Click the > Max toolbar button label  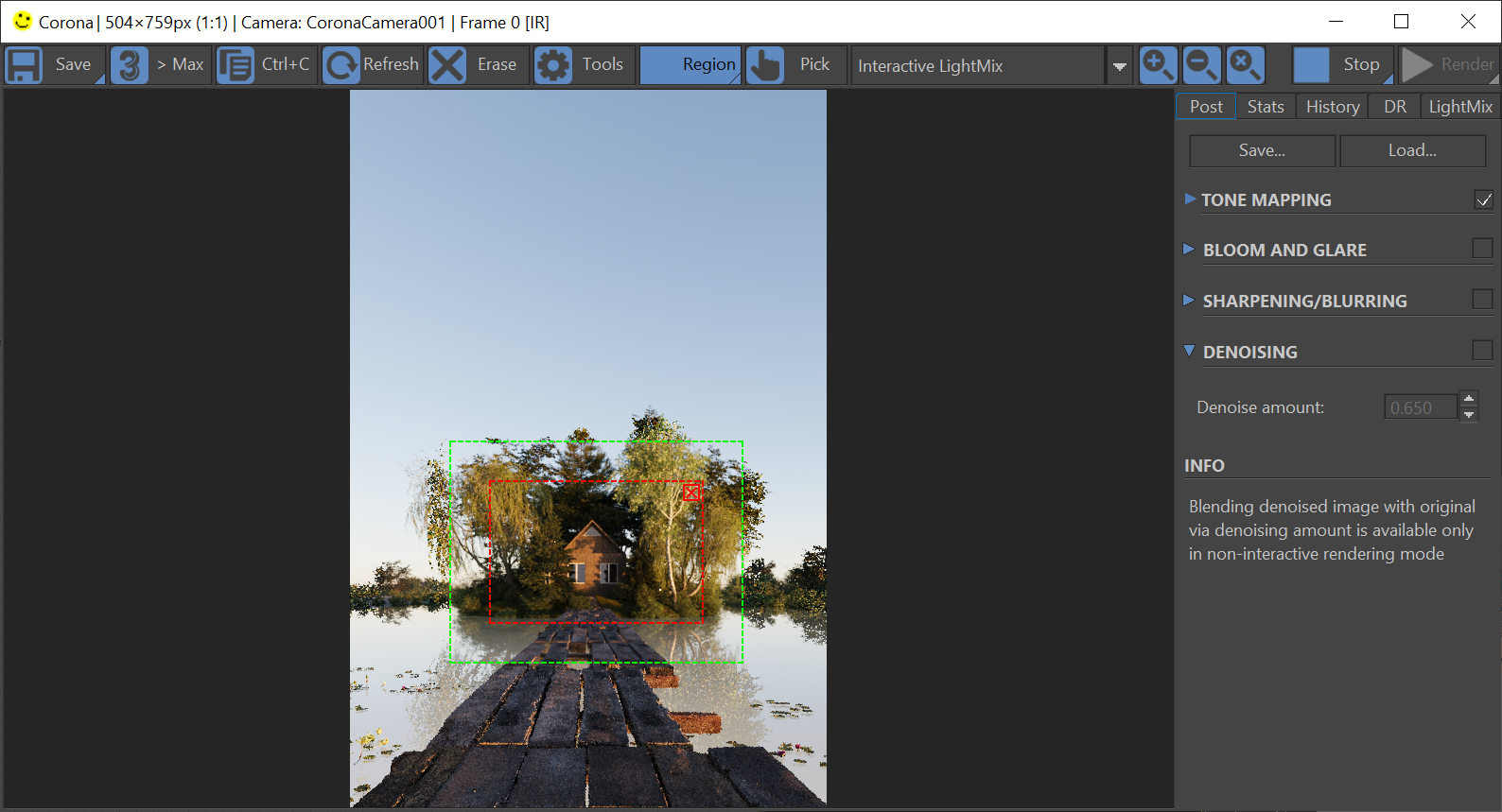[180, 64]
